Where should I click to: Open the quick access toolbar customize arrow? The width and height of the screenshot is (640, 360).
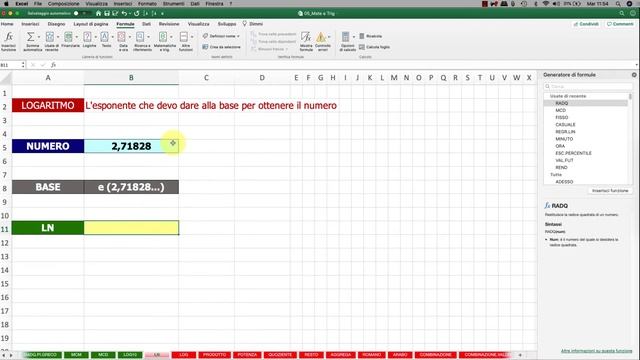point(162,13)
